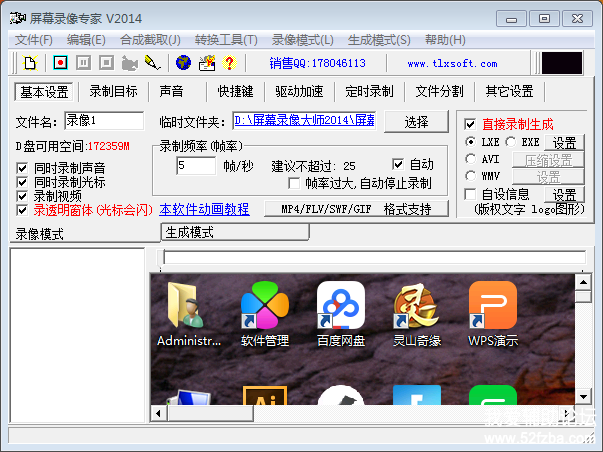Switch to the 快捷键 tab
The width and height of the screenshot is (603, 452).
point(235,92)
